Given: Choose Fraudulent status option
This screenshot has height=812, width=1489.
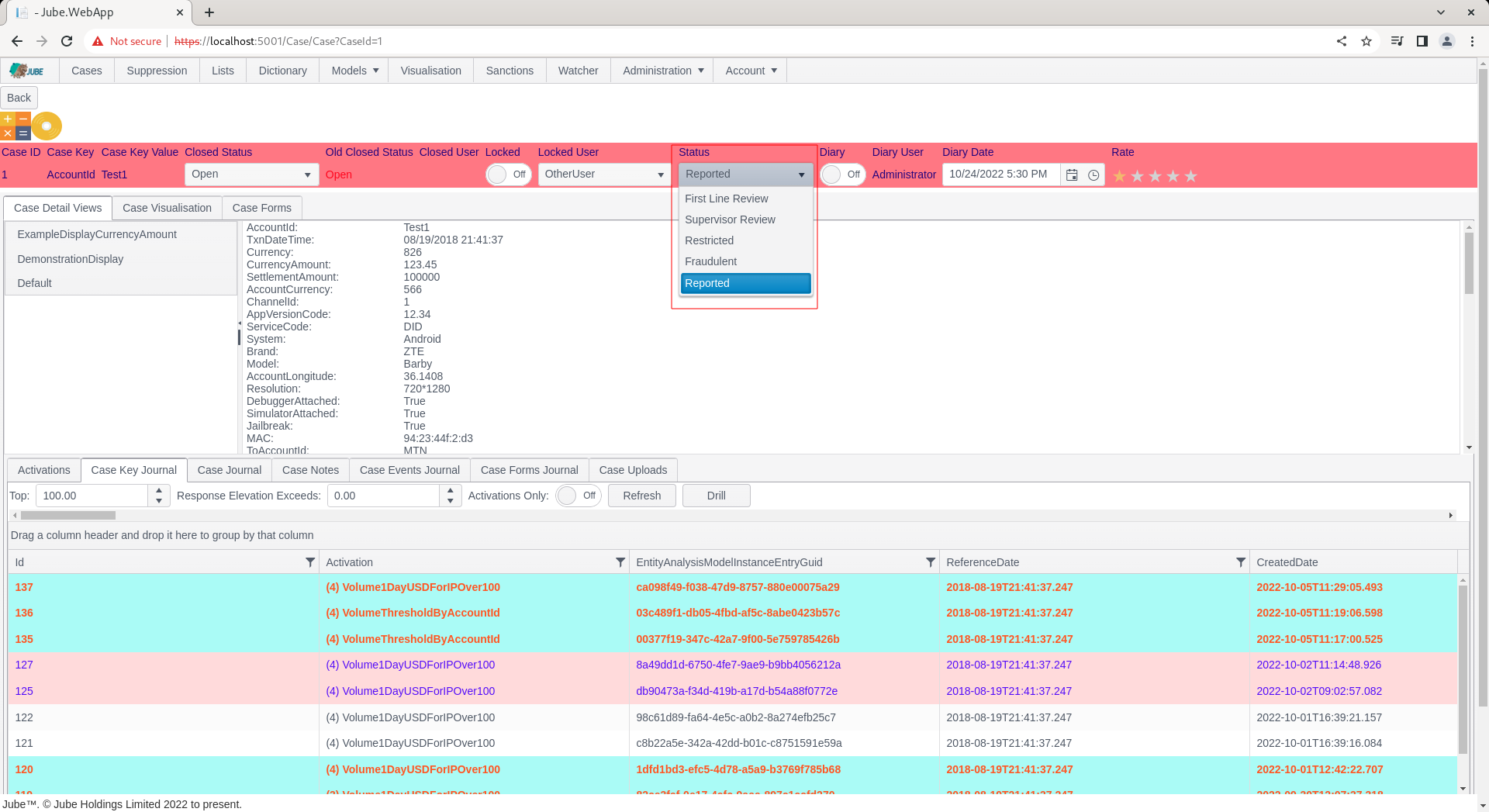Looking at the screenshot, I should (745, 261).
